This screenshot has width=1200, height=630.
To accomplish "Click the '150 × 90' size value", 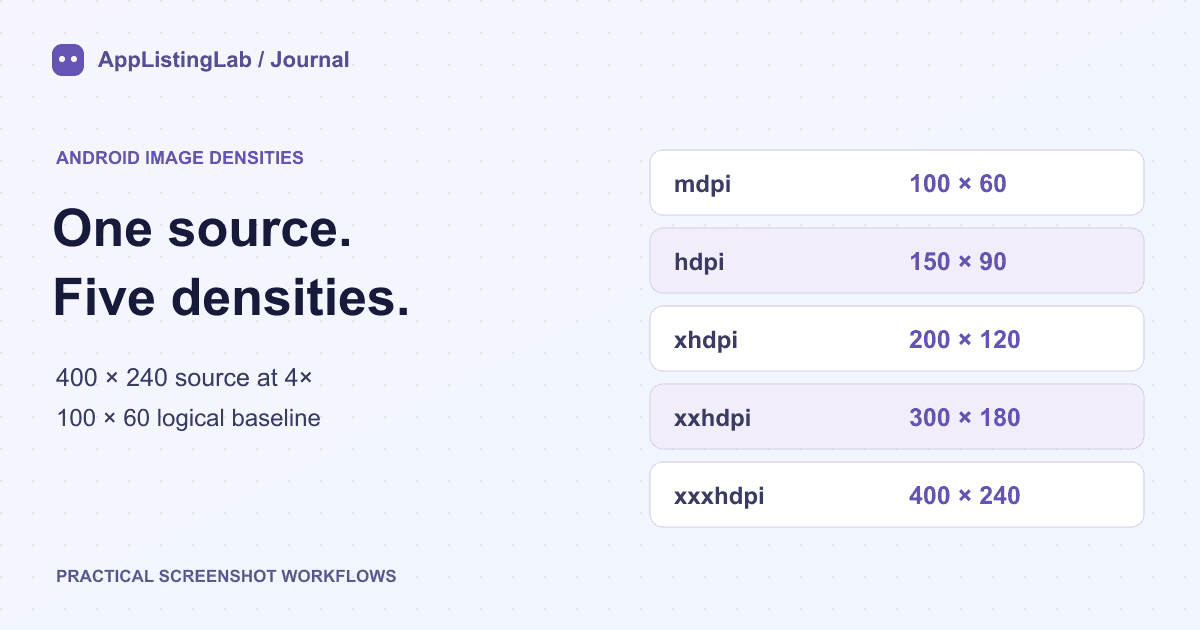I will click(958, 262).
